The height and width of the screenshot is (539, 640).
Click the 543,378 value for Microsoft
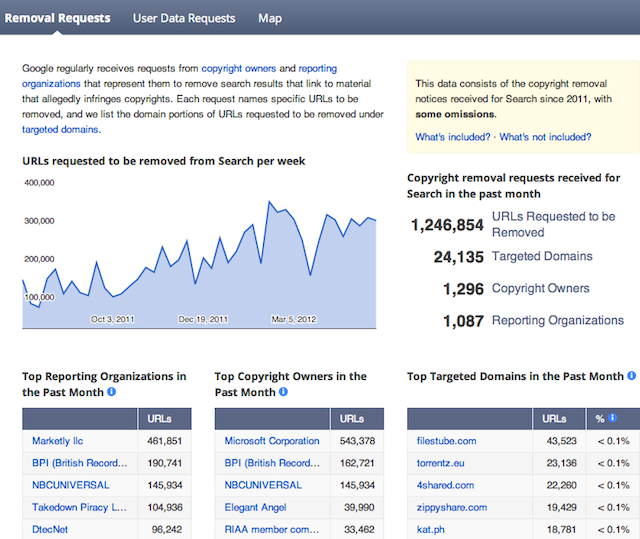pyautogui.click(x=357, y=441)
